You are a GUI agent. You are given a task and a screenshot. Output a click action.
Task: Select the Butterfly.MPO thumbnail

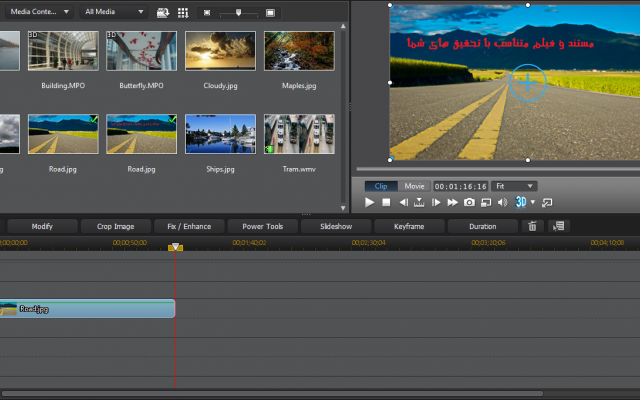coord(142,51)
